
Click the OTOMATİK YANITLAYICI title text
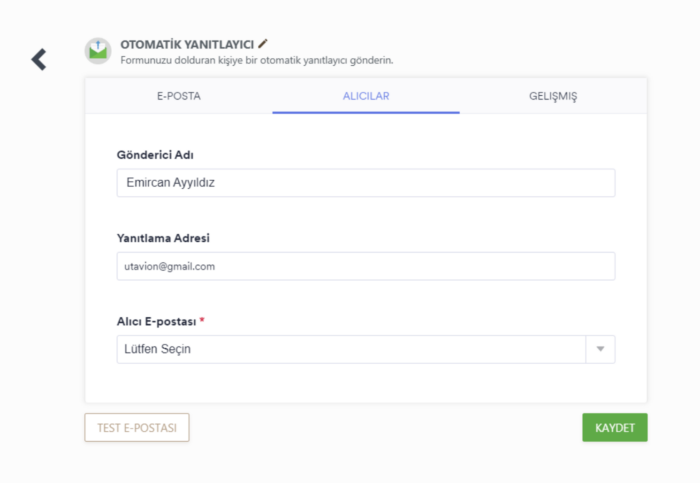(x=187, y=44)
